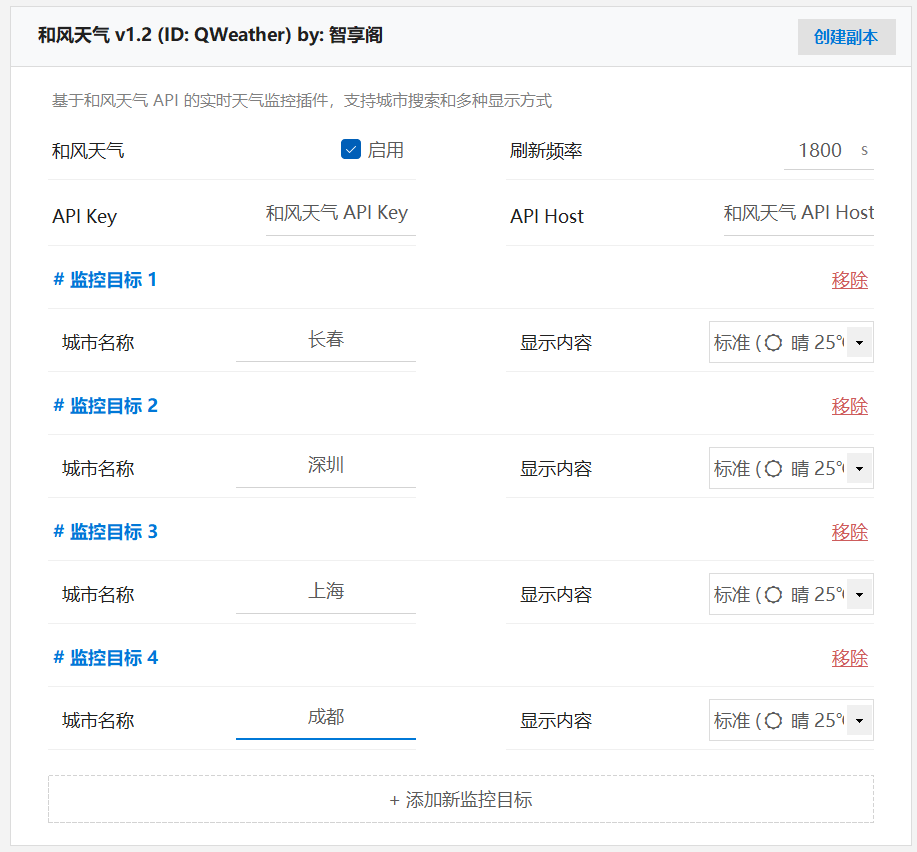Toggle the 和风天气 启用 checkbox
The height and width of the screenshot is (852, 917).
351,150
